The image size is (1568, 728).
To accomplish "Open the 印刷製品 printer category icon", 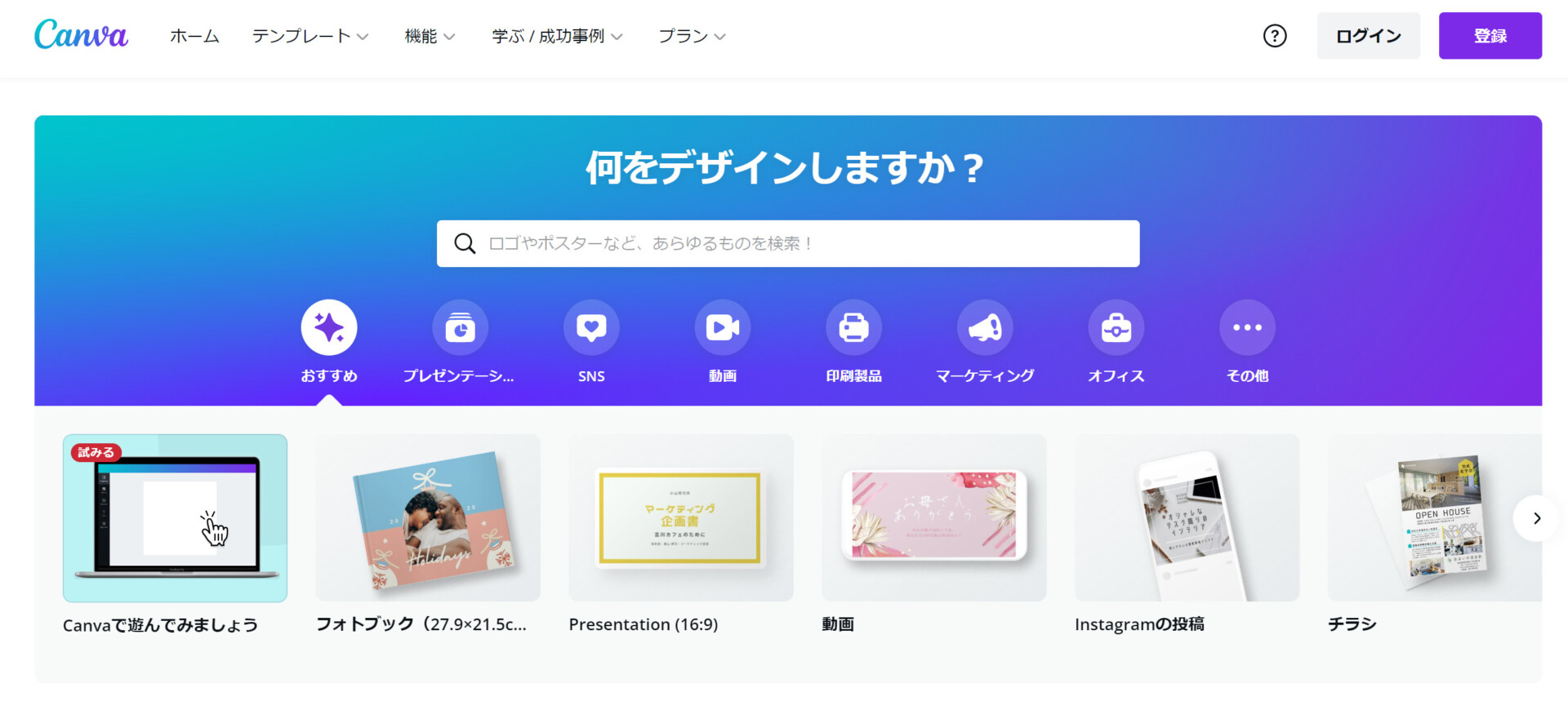I will point(854,327).
